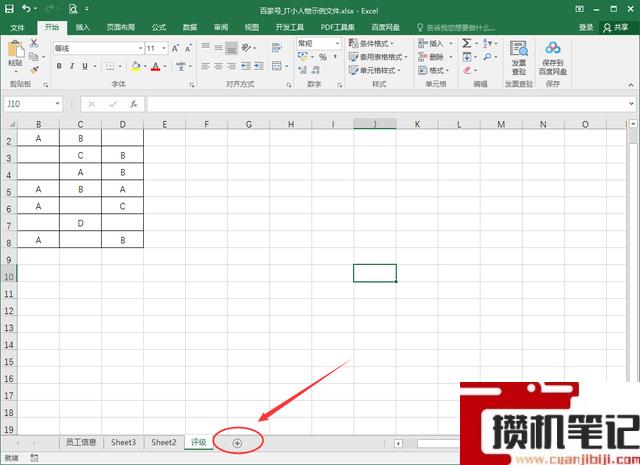640x465 pixels.
Task: Toggle bottom align (highlighted)
Action: tap(231, 48)
